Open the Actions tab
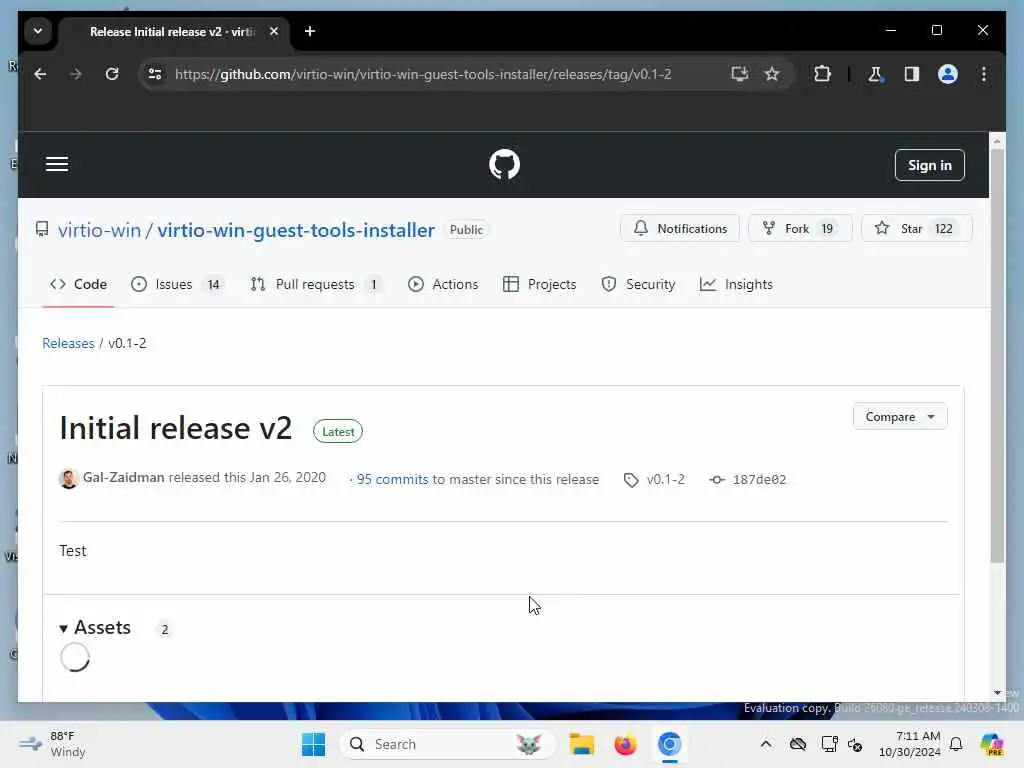This screenshot has height=768, width=1024. (443, 284)
